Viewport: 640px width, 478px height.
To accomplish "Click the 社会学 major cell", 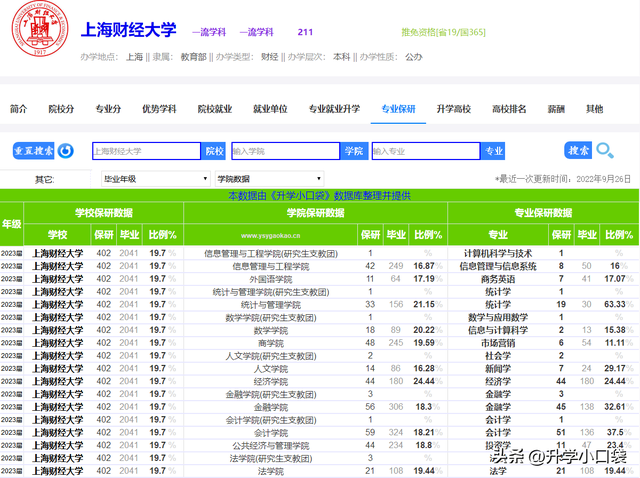I will tap(498, 356).
